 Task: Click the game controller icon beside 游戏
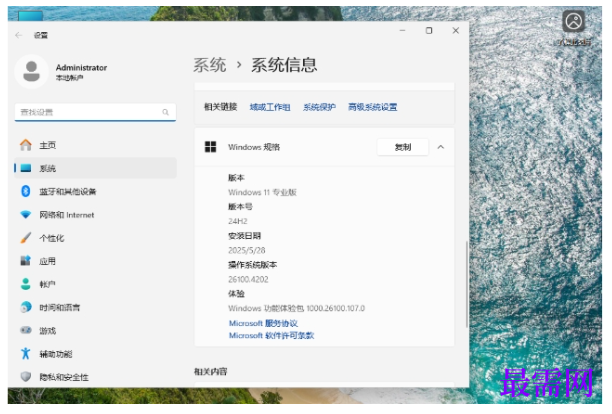coord(26,330)
